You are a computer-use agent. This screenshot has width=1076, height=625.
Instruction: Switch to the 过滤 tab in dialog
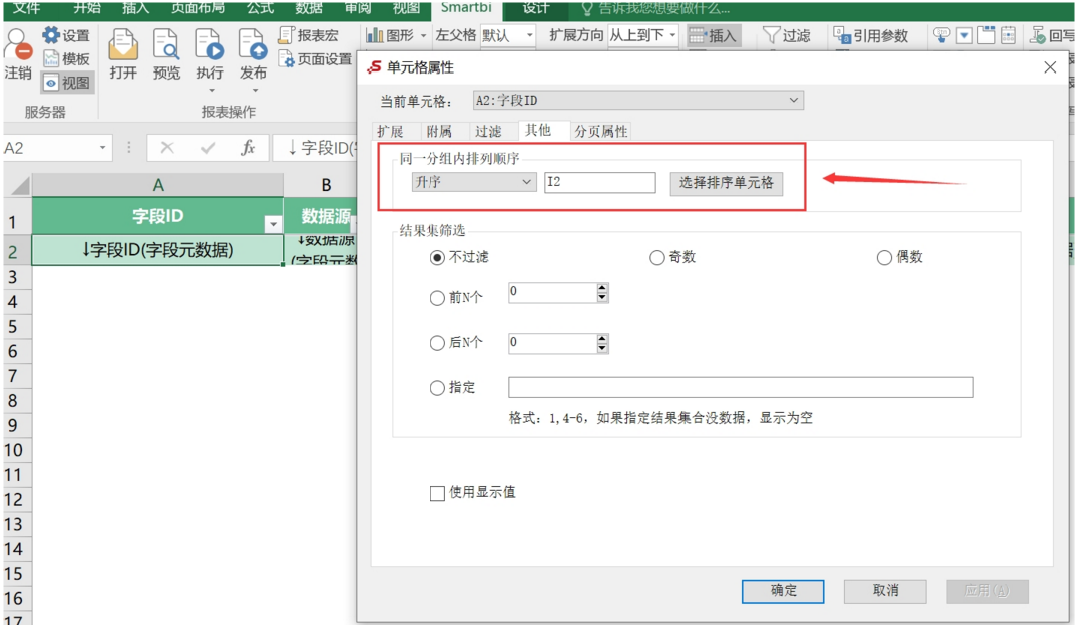tap(488, 131)
